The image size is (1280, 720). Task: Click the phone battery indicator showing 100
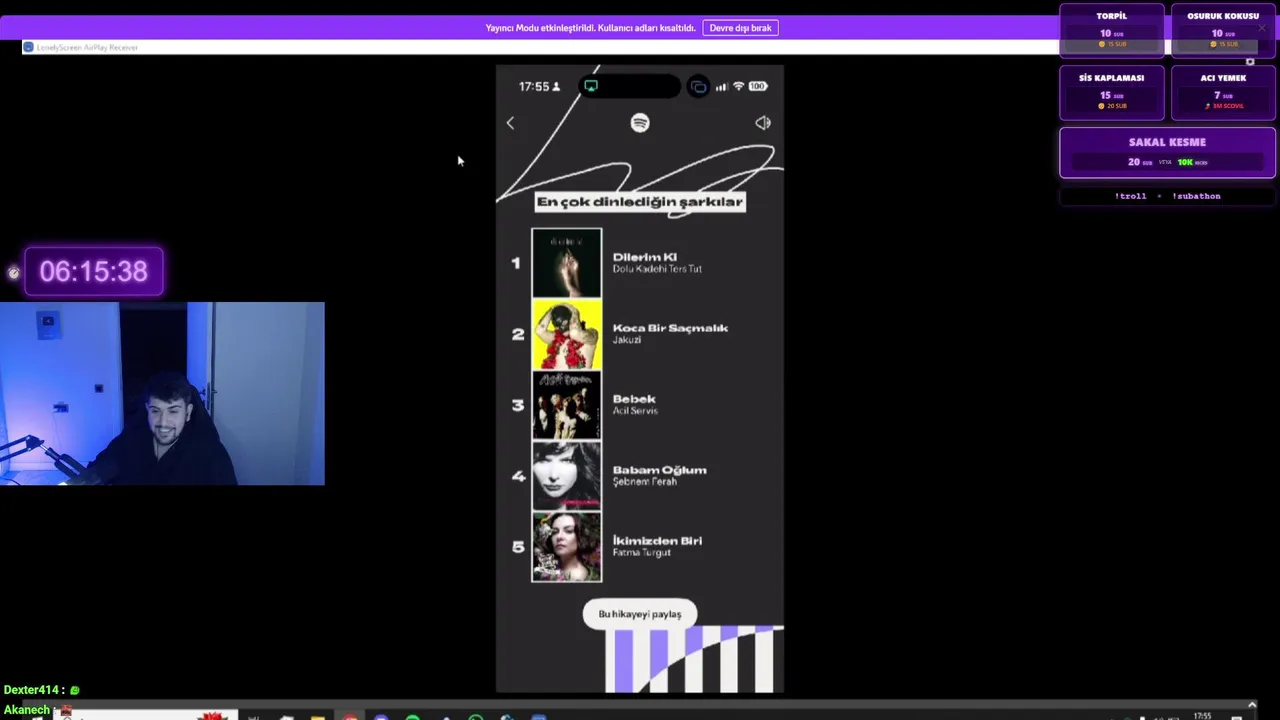click(758, 86)
